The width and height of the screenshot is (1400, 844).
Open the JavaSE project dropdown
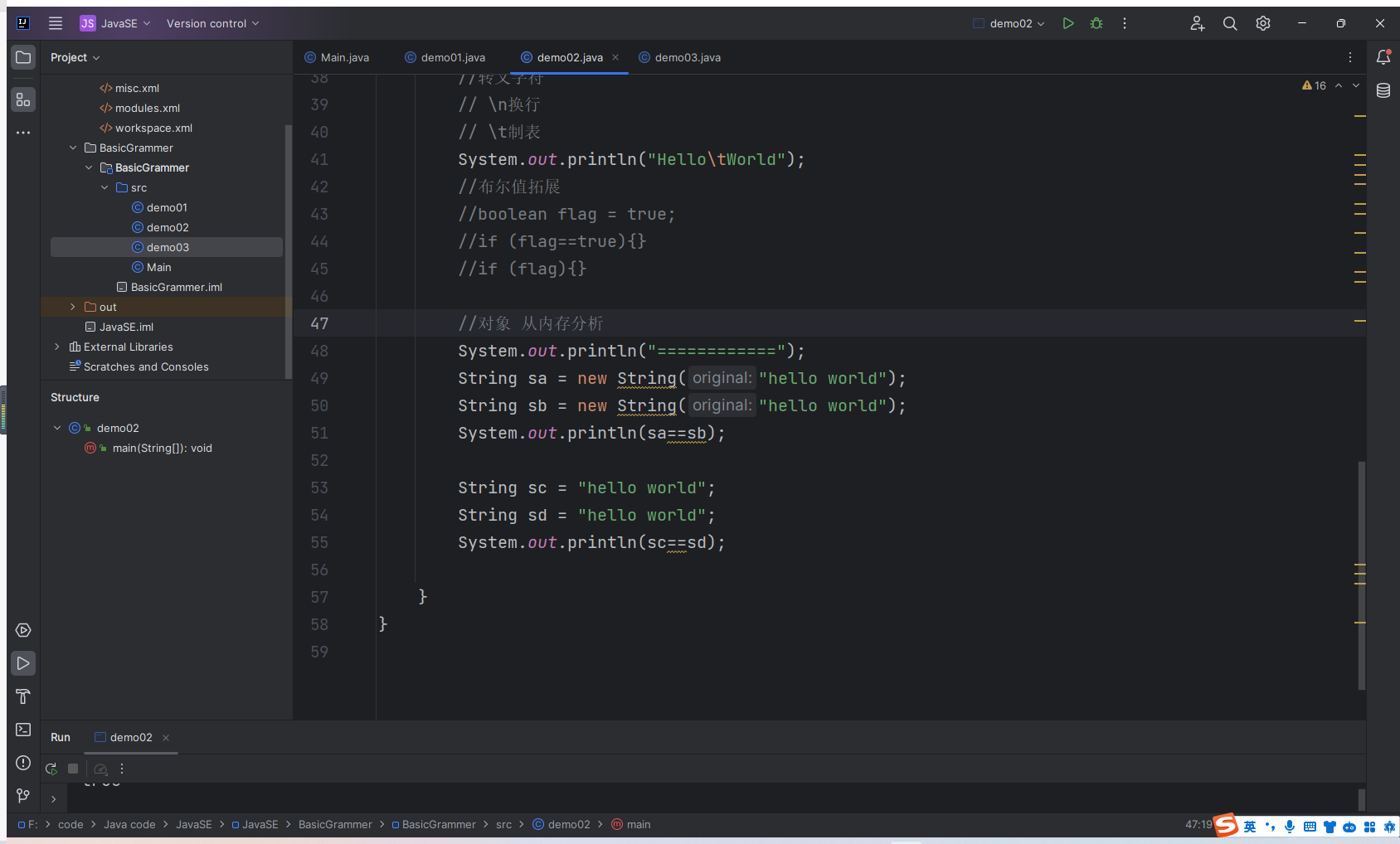click(115, 23)
